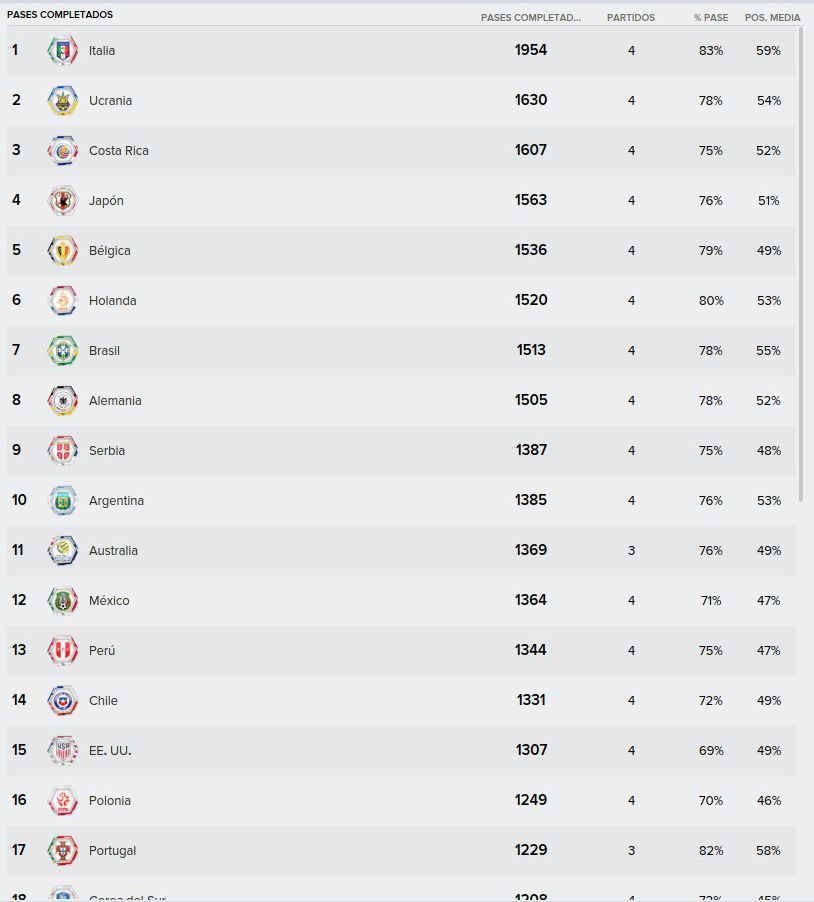Select the Portugal badge icon

point(63,851)
